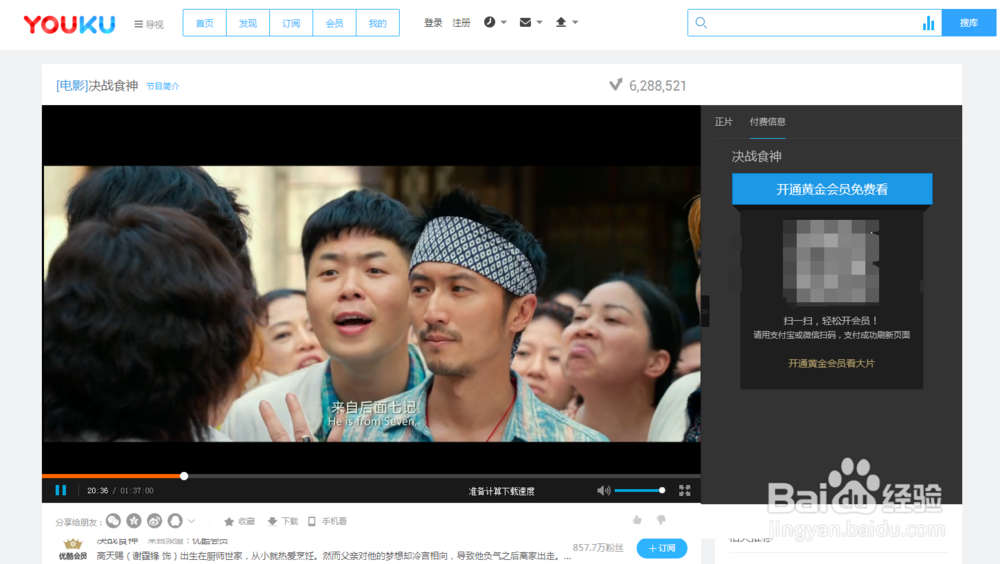This screenshot has width=1000, height=564.
Task: Click 开通黄金会员免费看 button
Action: point(832,189)
